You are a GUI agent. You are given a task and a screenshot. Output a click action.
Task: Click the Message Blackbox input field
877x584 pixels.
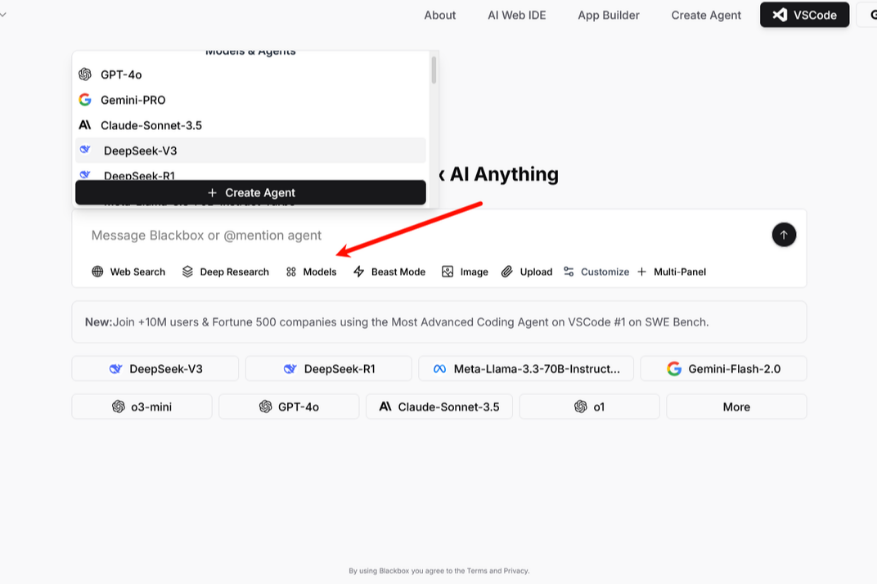tap(425, 236)
